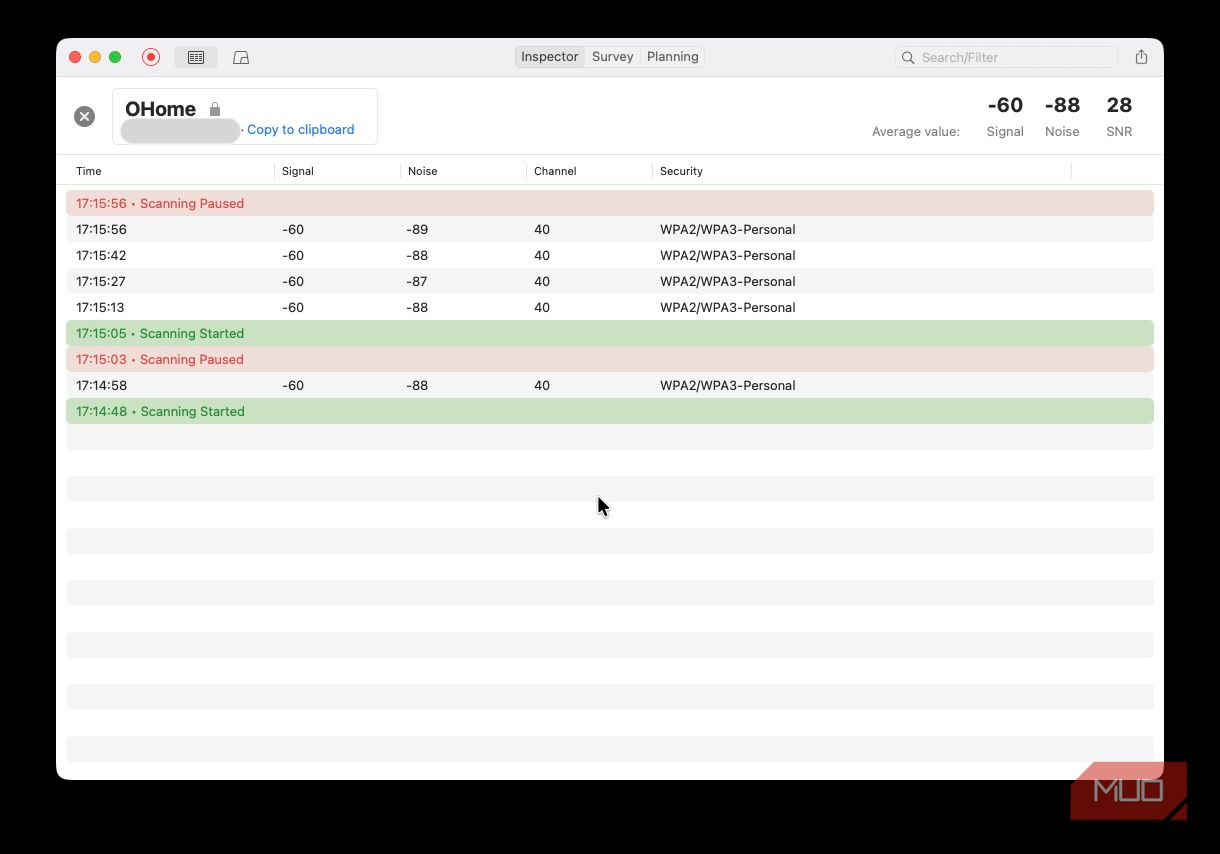Viewport: 1220px width, 854px height.
Task: Open the Planning tab
Action: [672, 57]
